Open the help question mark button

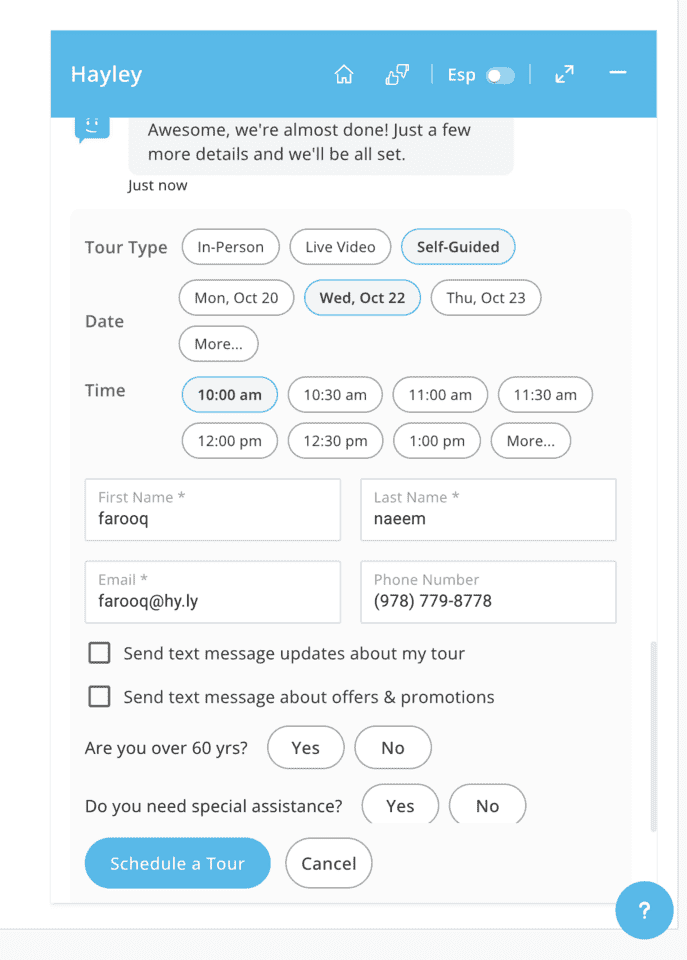[644, 910]
